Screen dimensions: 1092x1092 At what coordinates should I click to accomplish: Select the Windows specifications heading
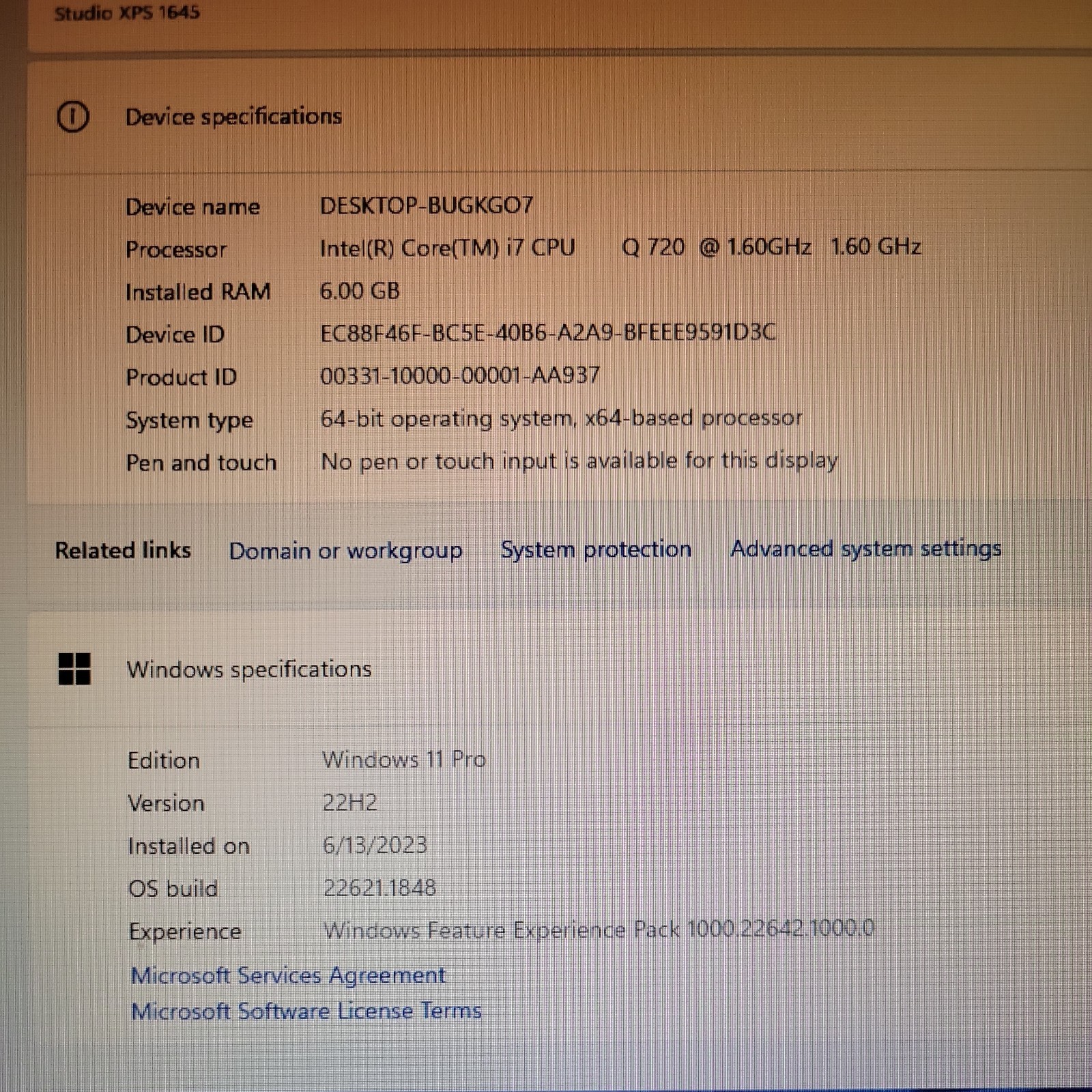coord(249,670)
